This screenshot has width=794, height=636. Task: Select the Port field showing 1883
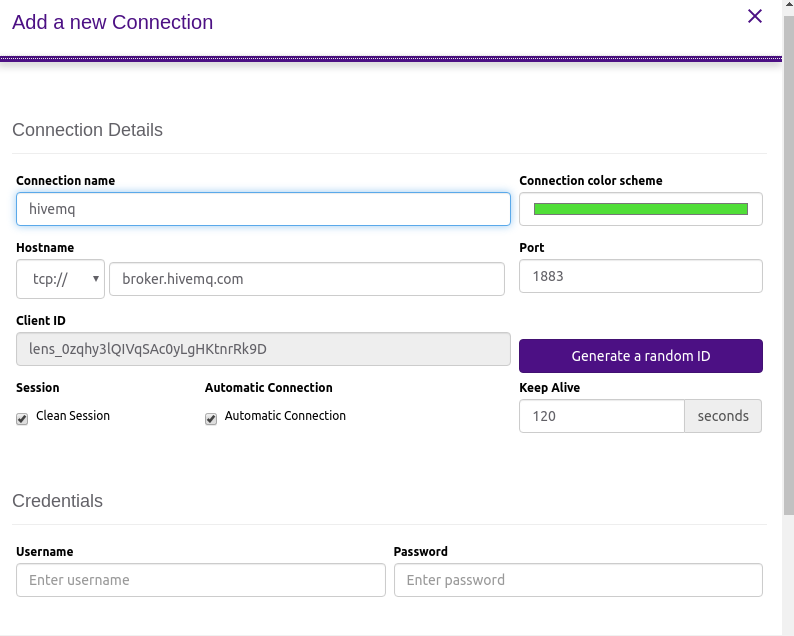tap(641, 276)
